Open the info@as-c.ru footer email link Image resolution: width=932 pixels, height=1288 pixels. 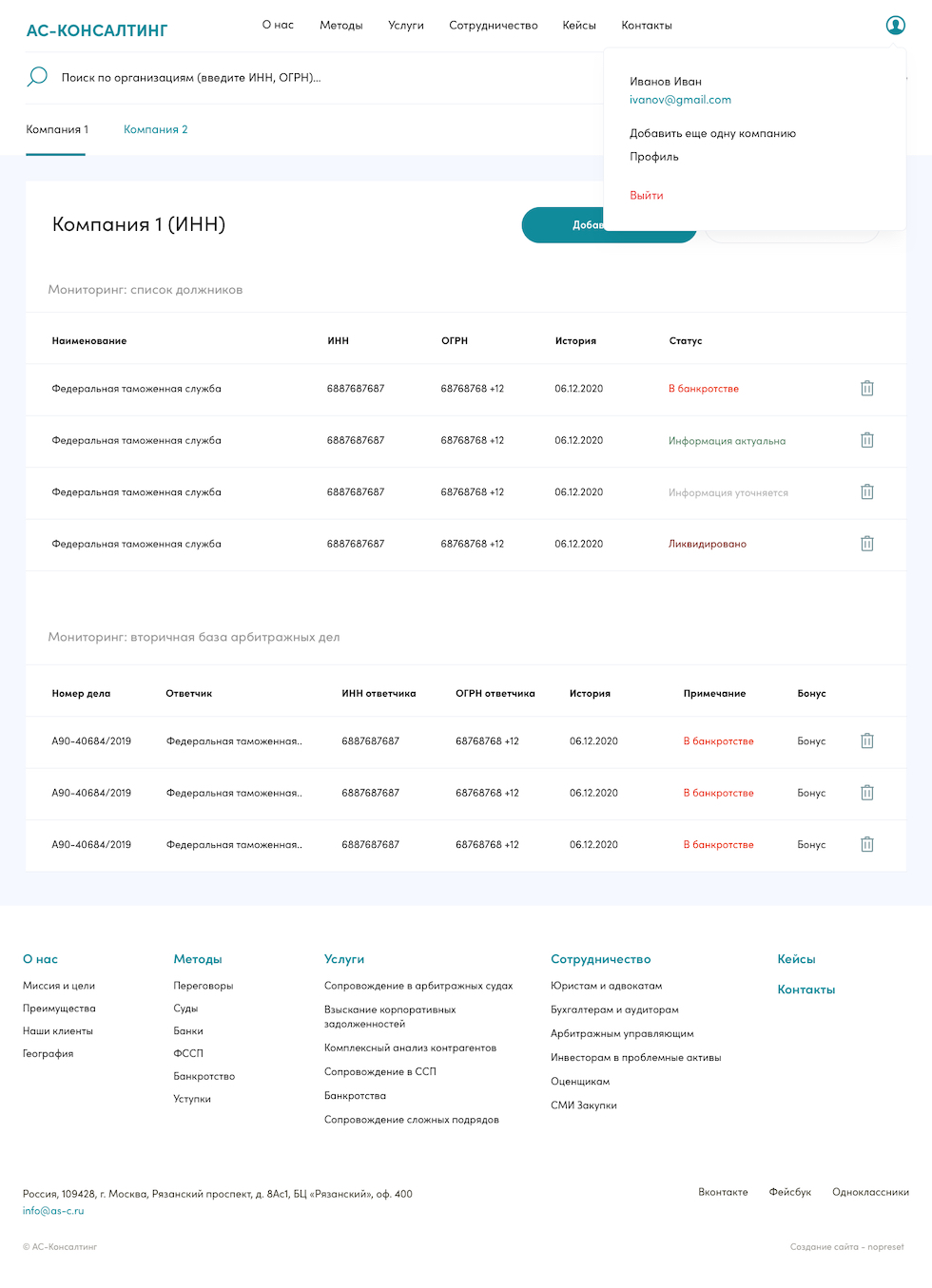pyautogui.click(x=53, y=1211)
